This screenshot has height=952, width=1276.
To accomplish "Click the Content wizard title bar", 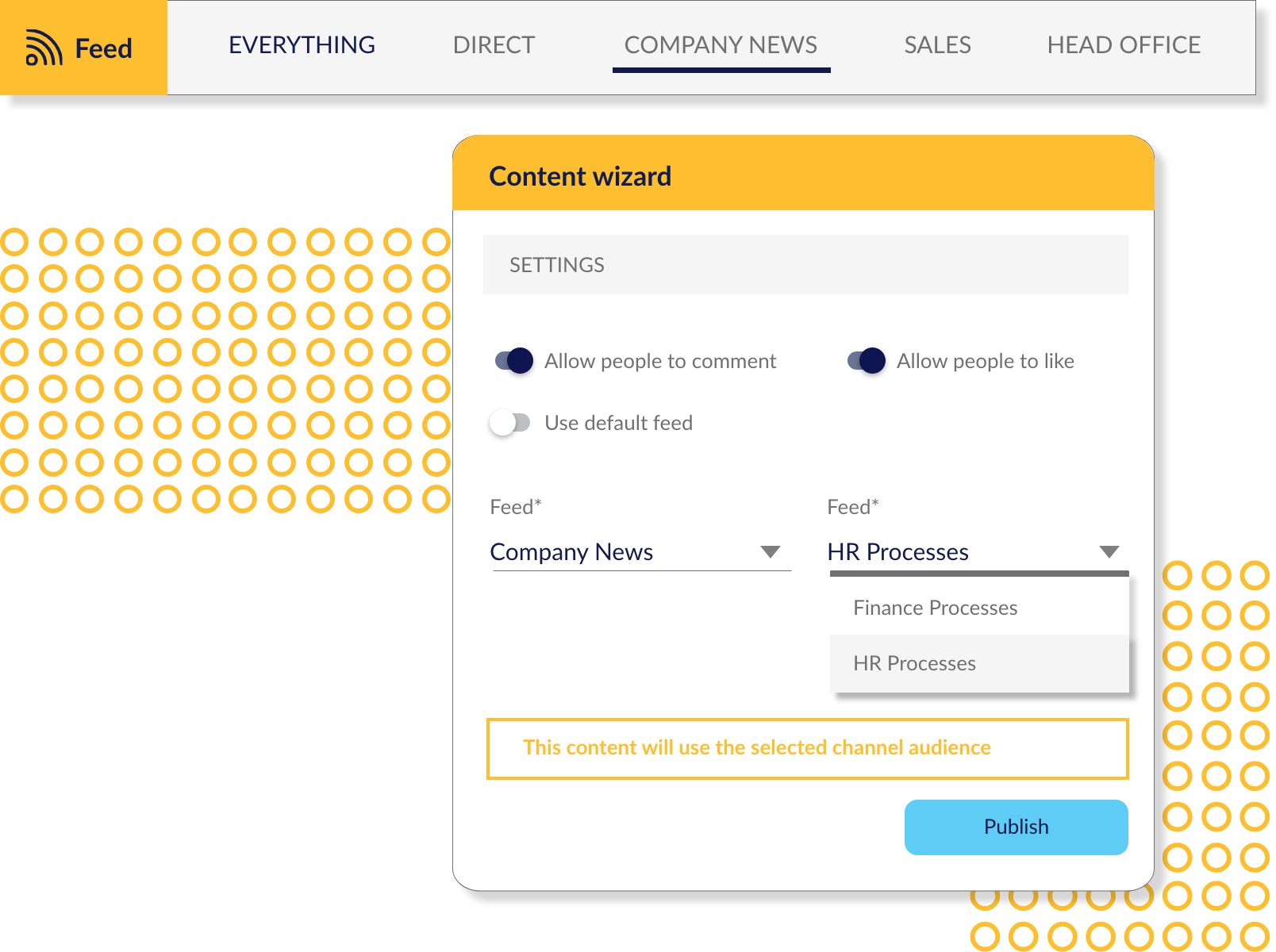I will coord(803,174).
